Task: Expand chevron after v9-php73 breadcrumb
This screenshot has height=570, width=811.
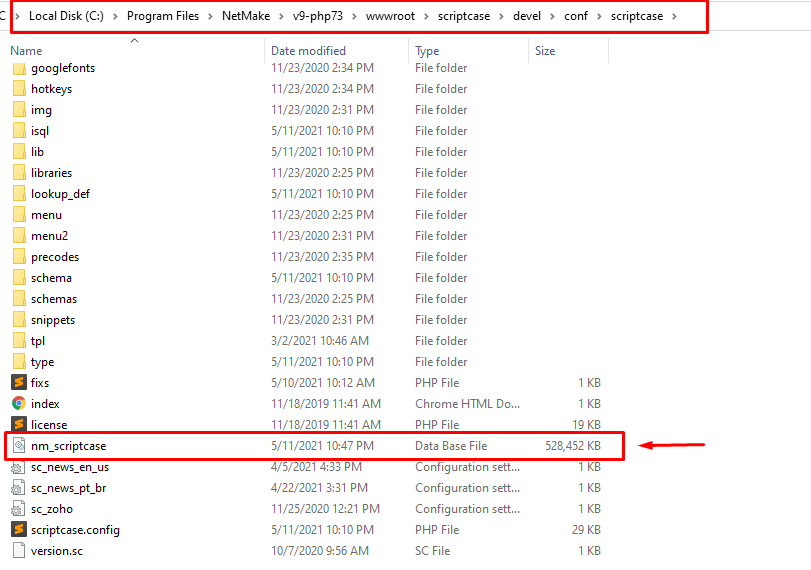Action: point(354,17)
